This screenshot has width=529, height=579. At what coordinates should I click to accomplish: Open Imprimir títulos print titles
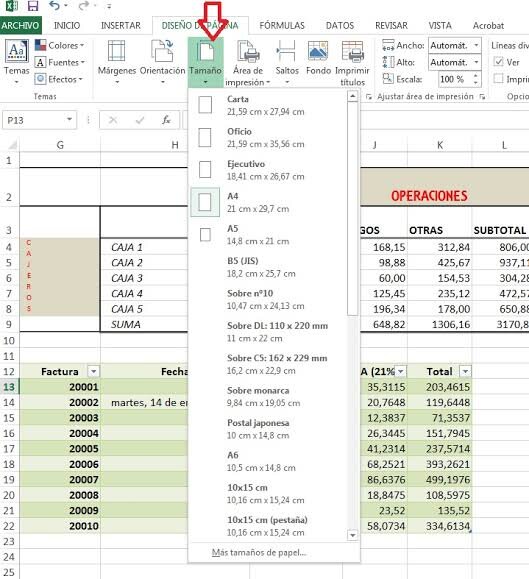click(x=353, y=63)
